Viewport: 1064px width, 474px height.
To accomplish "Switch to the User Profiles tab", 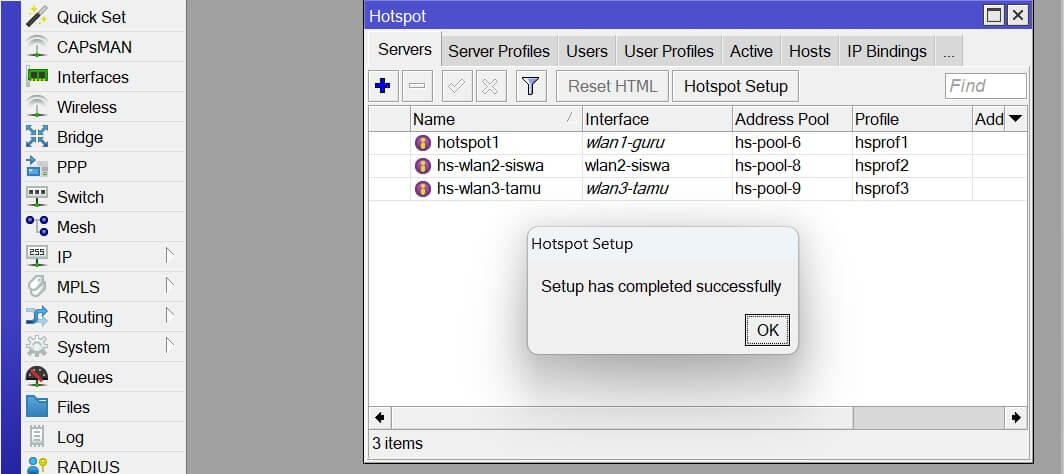I will pyautogui.click(x=669, y=51).
